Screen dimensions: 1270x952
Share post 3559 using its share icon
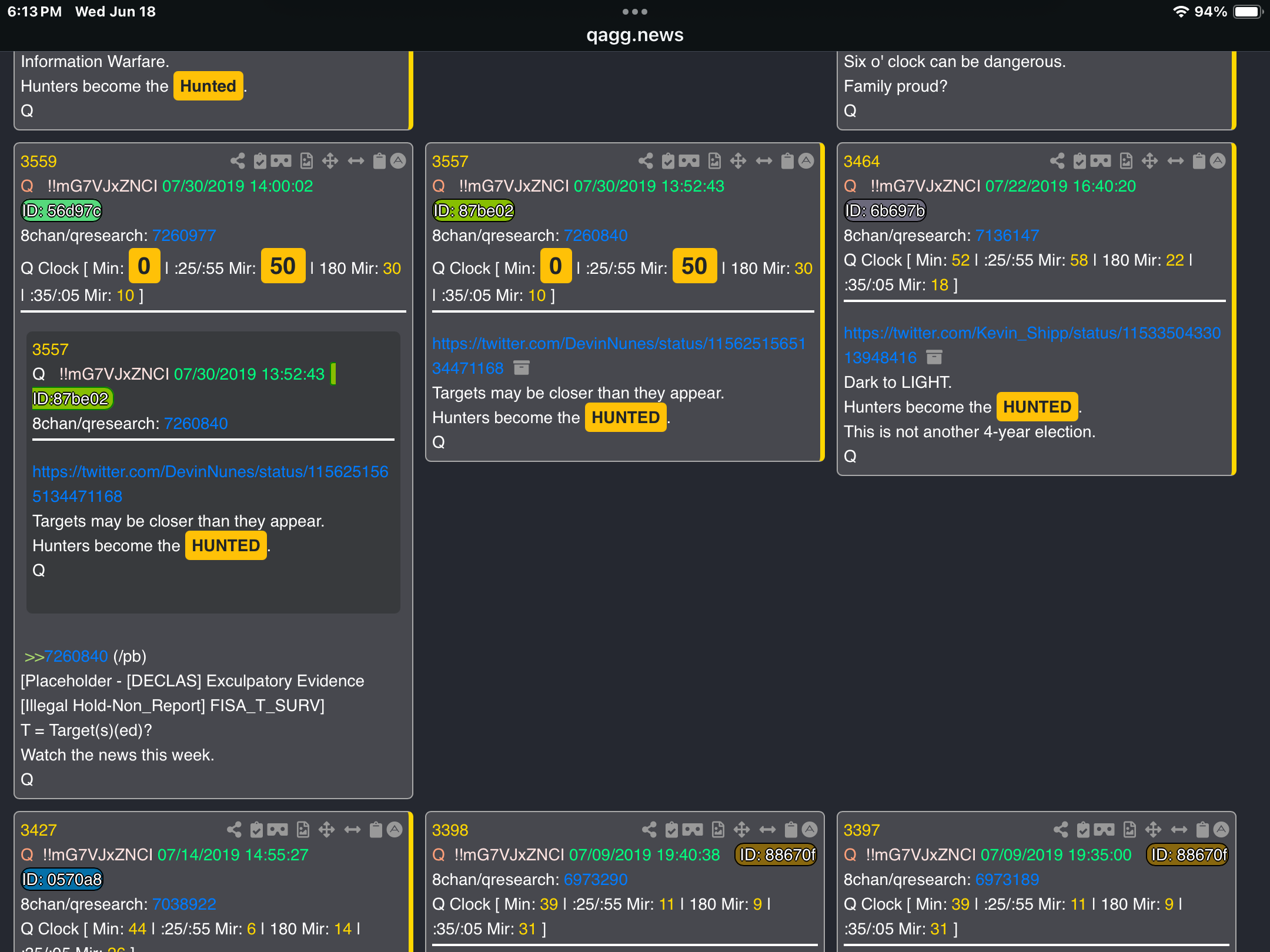238,161
